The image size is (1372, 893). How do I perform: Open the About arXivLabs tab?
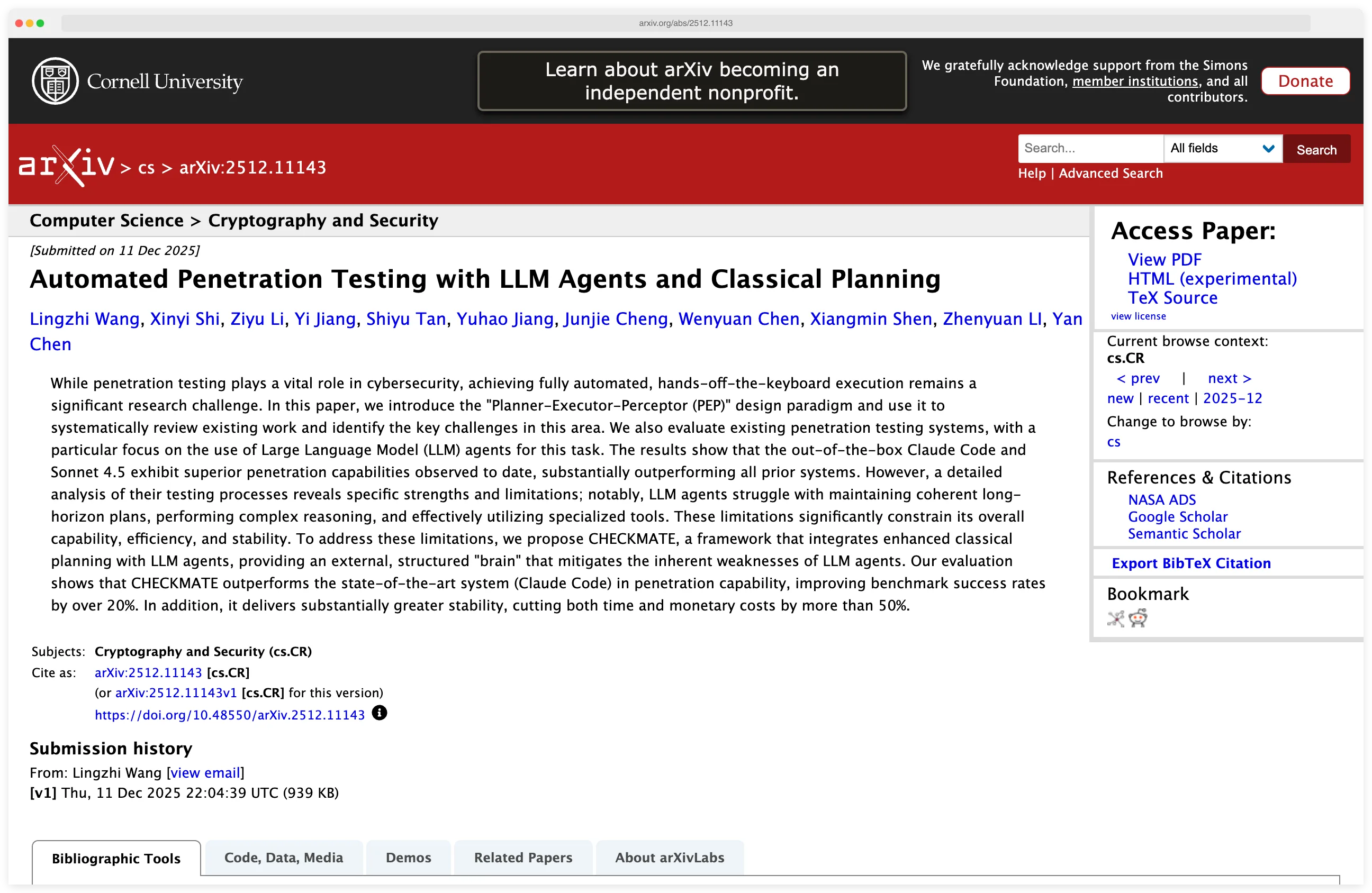coord(669,857)
